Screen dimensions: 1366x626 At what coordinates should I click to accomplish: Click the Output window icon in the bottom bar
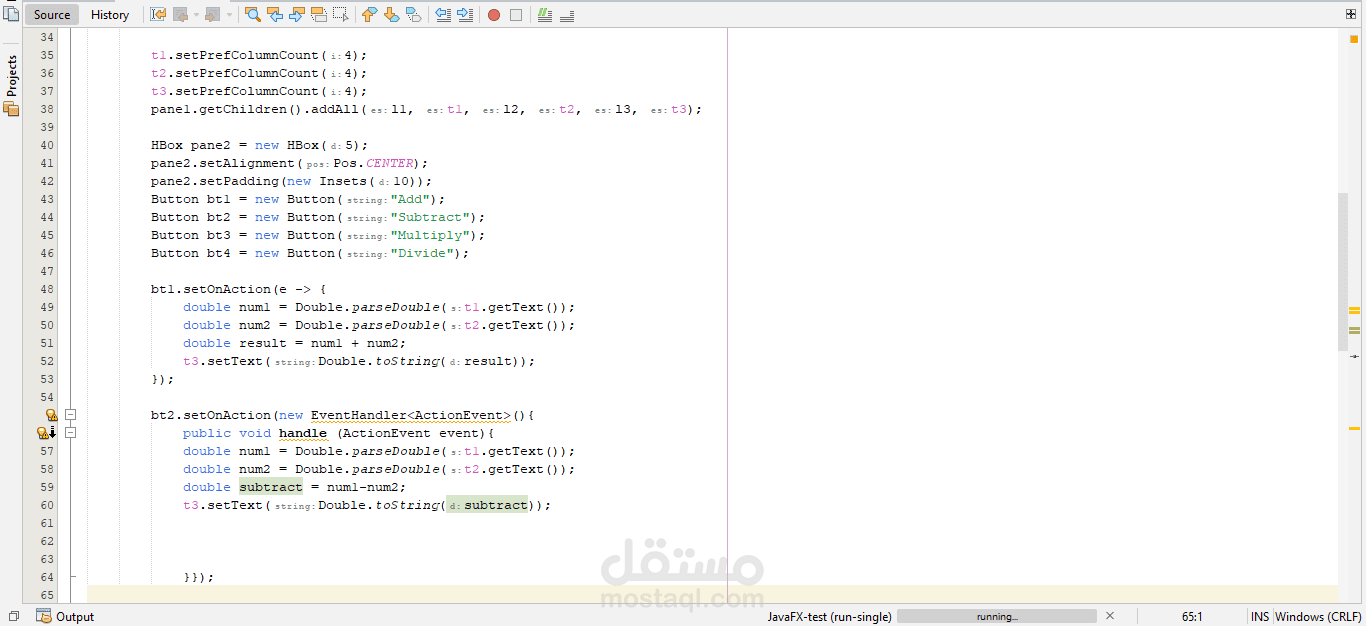click(44, 616)
